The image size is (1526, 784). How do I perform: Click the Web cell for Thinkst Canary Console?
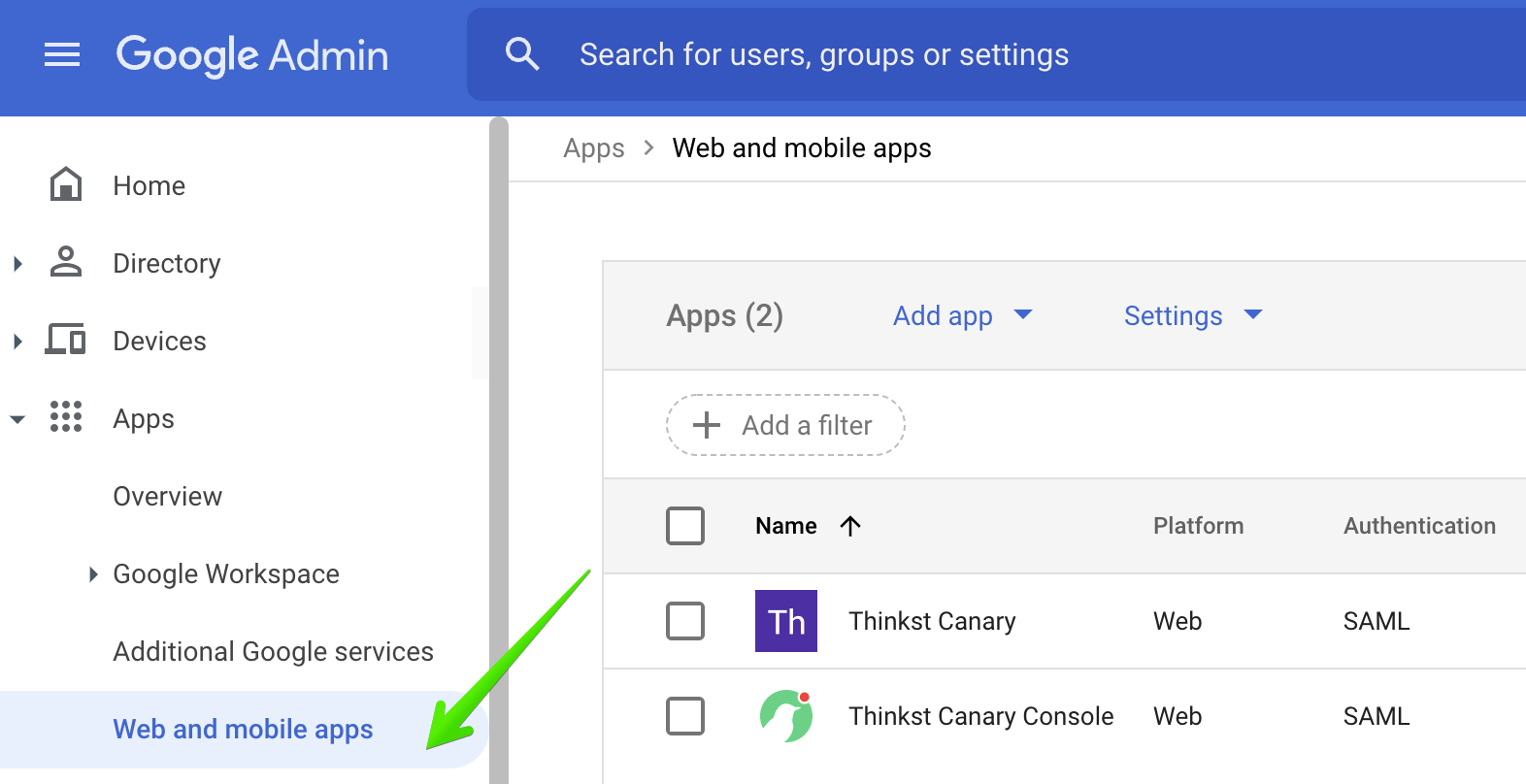(x=1178, y=716)
